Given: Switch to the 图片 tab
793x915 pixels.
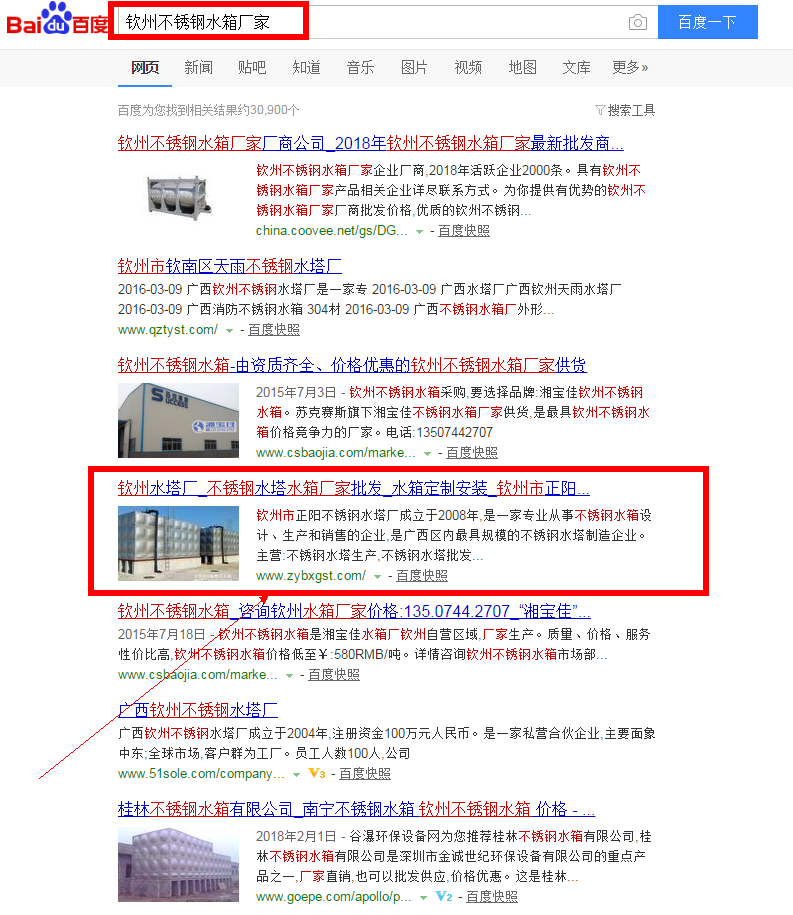Looking at the screenshot, I should tap(414, 68).
